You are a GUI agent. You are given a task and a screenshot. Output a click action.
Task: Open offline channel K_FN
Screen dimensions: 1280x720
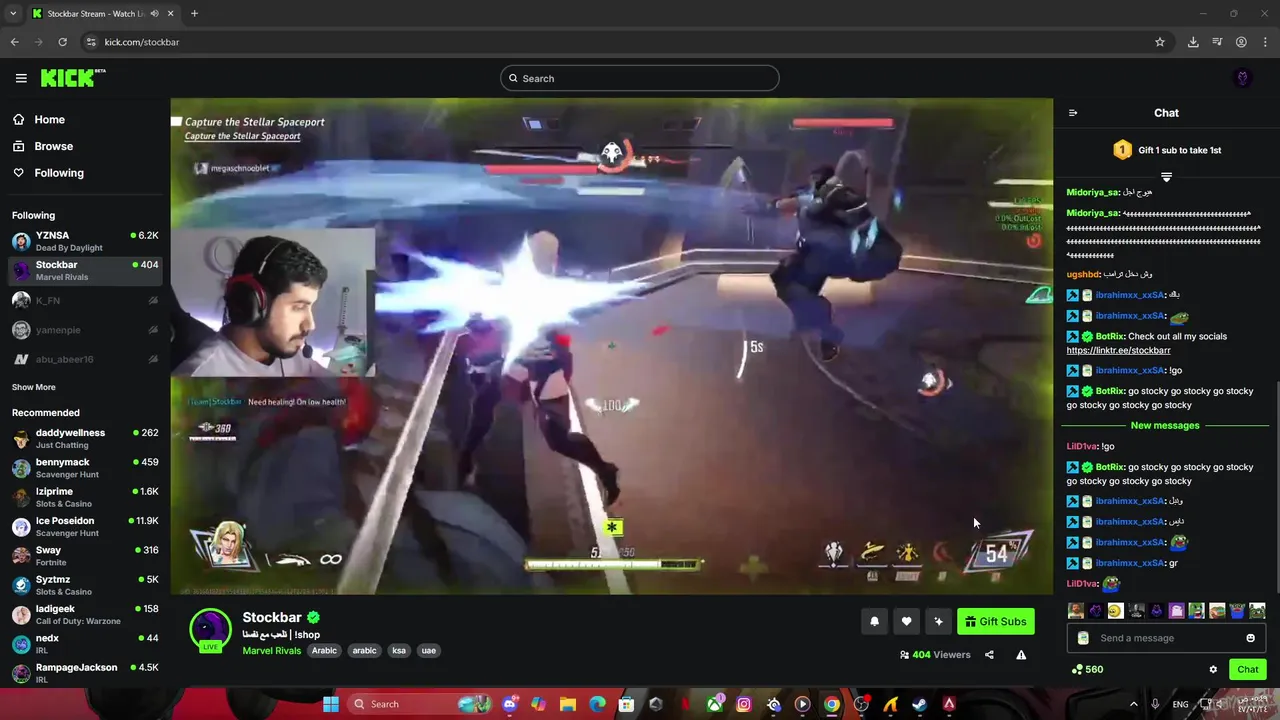point(85,300)
